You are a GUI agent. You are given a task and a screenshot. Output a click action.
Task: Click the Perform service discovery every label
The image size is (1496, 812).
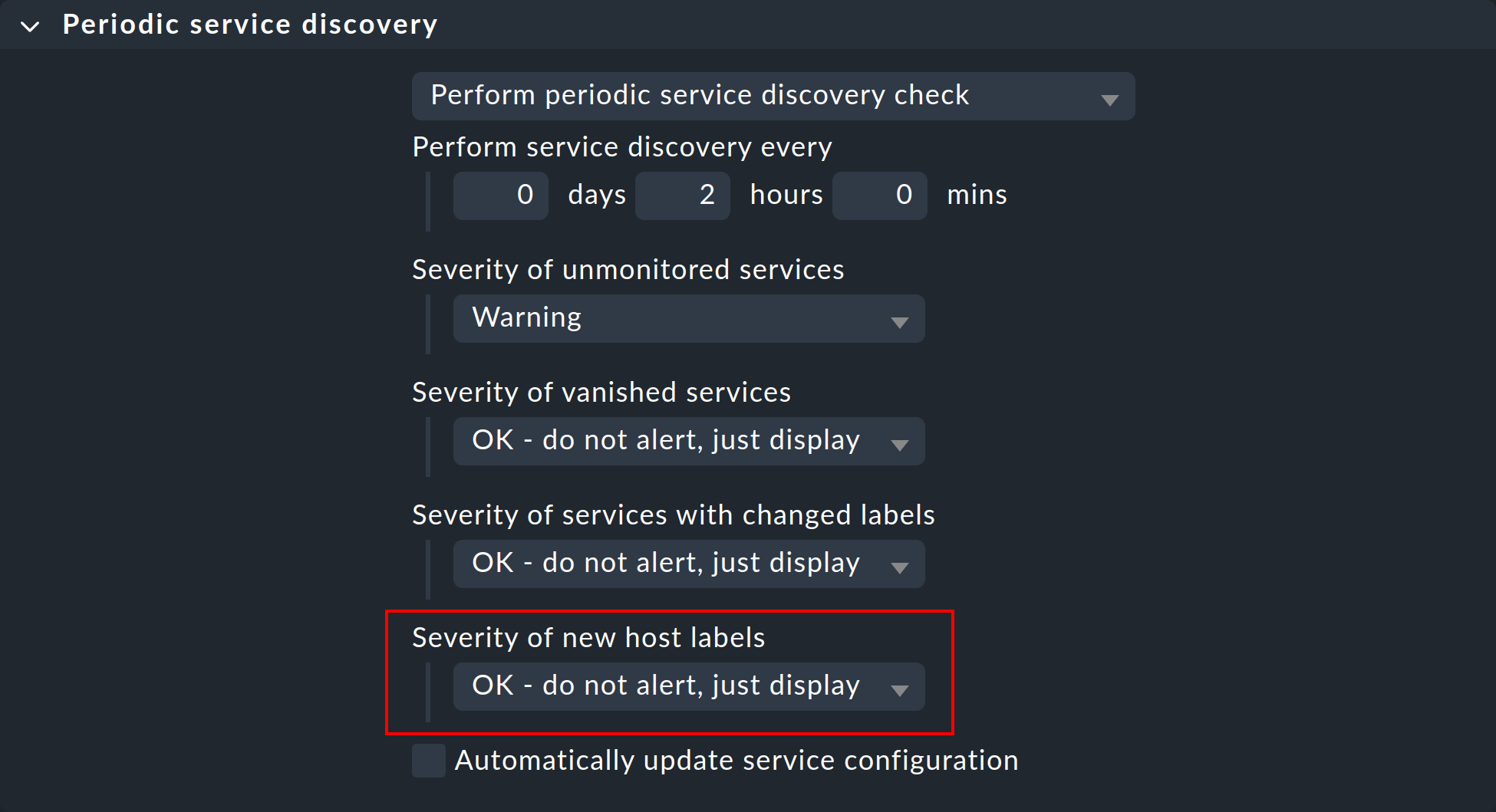pos(621,146)
